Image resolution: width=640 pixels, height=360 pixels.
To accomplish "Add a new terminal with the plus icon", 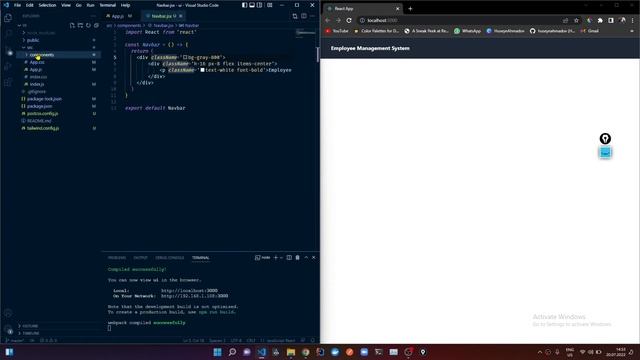I will (x=276, y=258).
